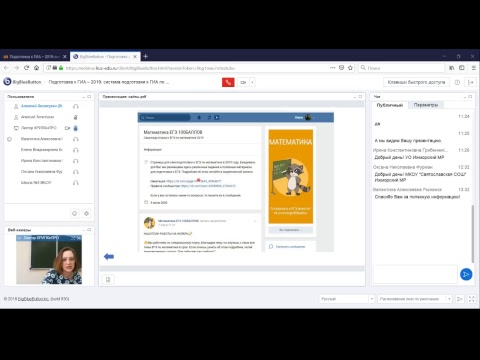Open the chat Параметры tab
Viewport: 480px width, 360px height.
426,105
